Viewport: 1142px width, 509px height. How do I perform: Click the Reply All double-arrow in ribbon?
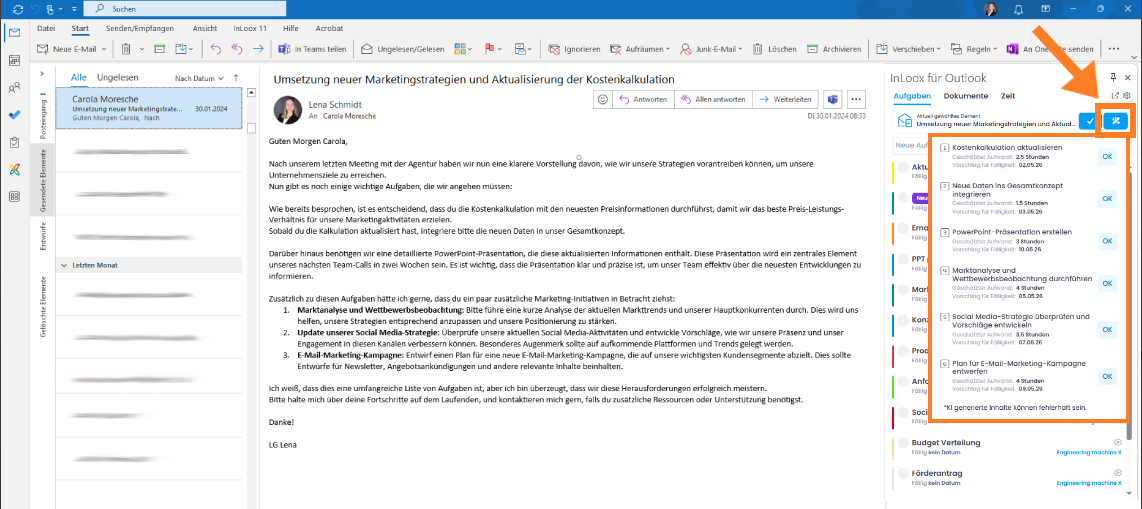coord(236,49)
